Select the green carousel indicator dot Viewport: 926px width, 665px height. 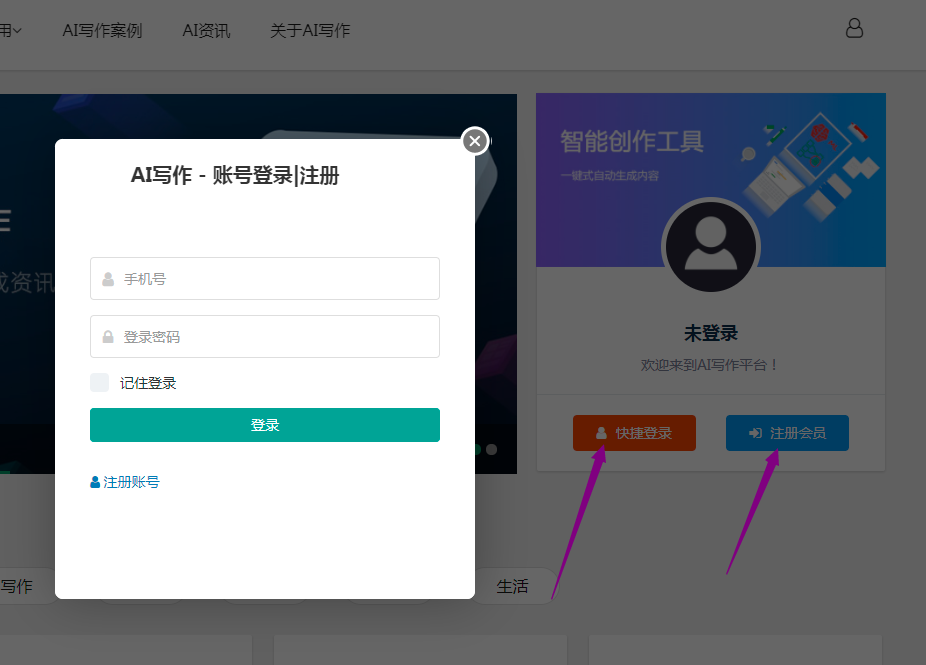478,449
